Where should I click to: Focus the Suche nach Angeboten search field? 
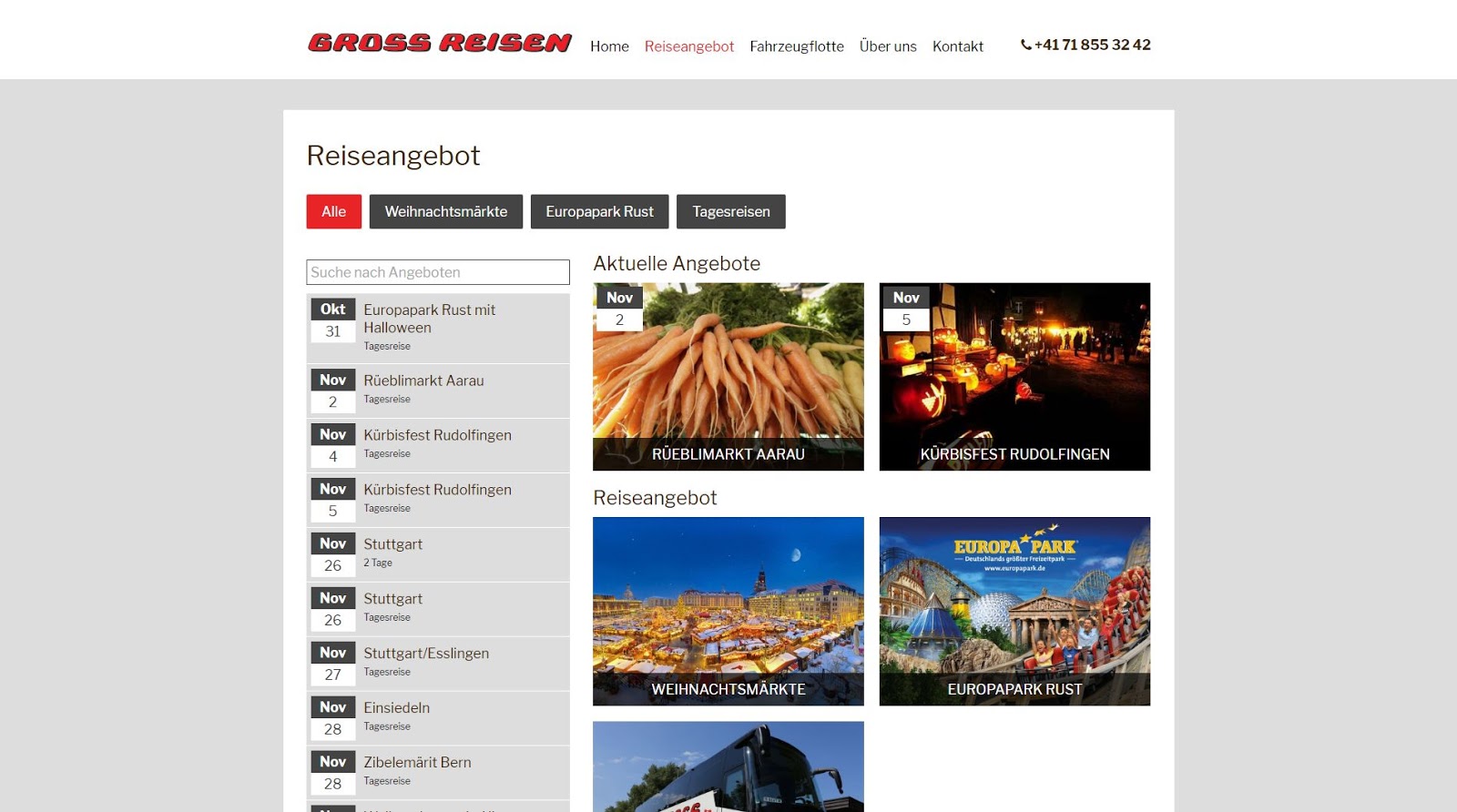[x=438, y=272]
